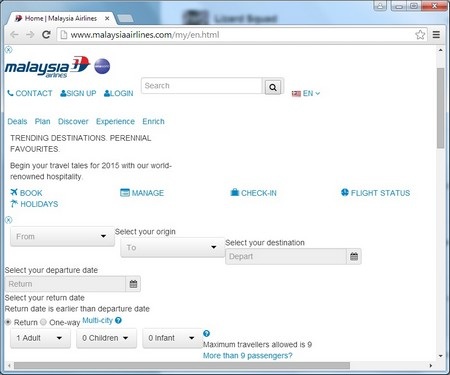Image resolution: width=450 pixels, height=375 pixels.
Task: Open the Return calendar icon
Action: [133, 284]
